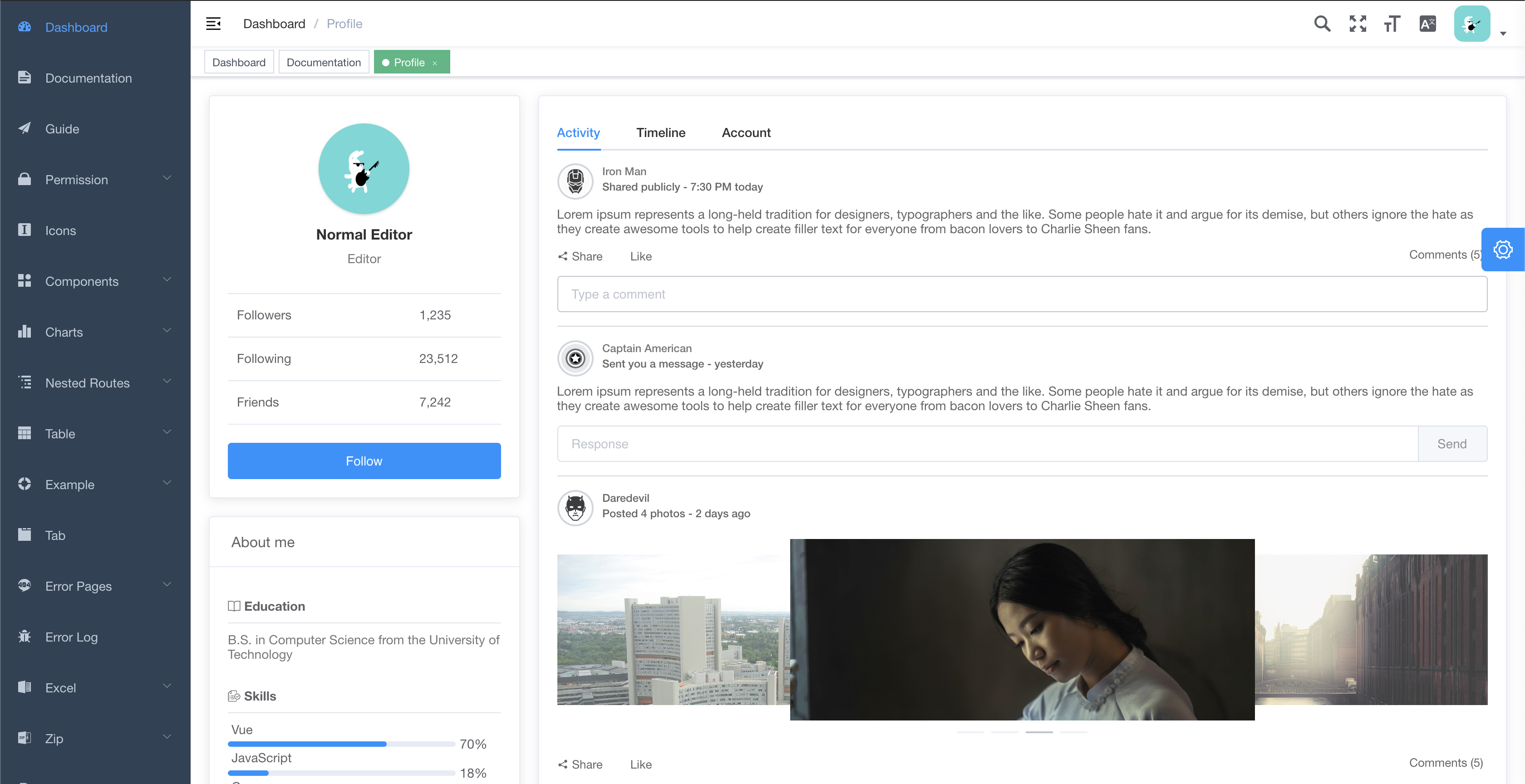1525x784 pixels.
Task: Click the Nested Routes list icon
Action: coord(24,382)
